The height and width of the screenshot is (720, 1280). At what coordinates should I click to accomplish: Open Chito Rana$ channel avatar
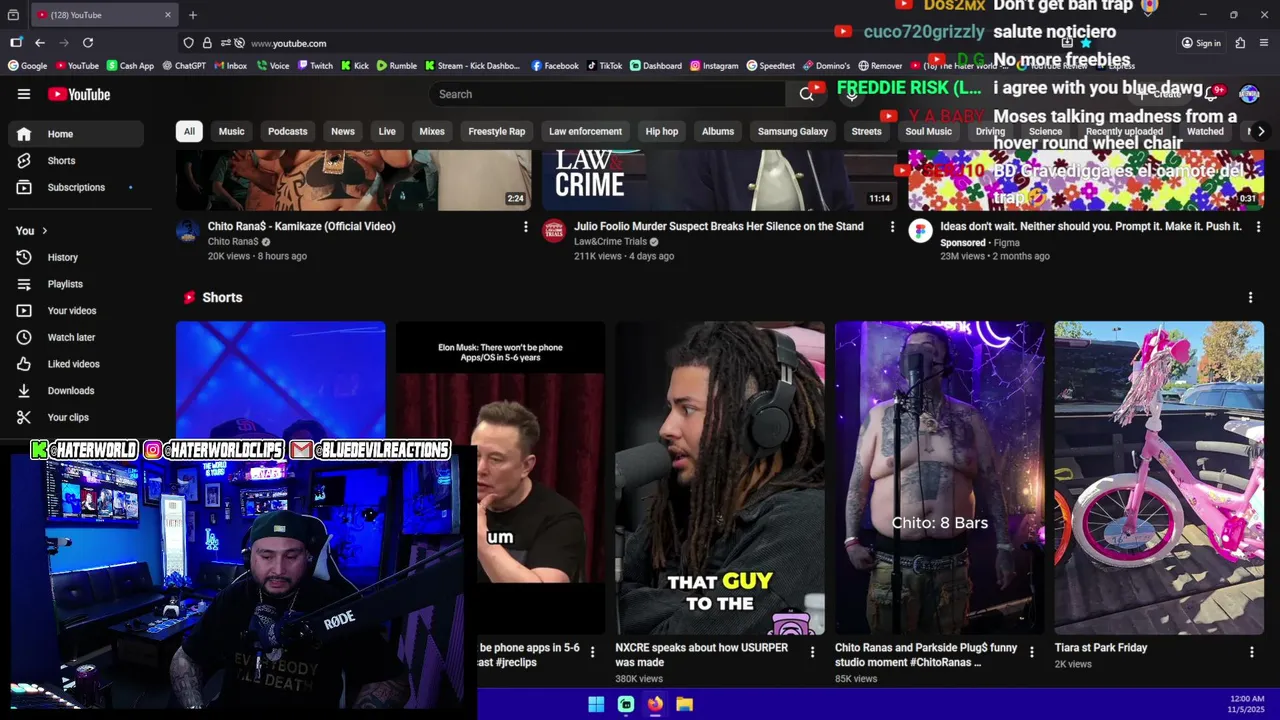187,232
